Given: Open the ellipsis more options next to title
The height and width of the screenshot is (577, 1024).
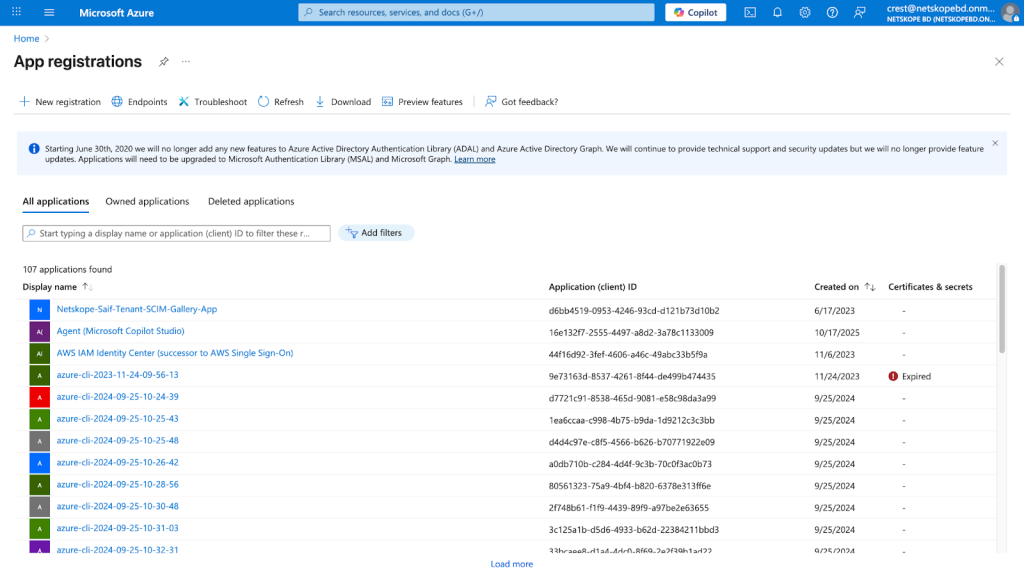Looking at the screenshot, I should click(x=186, y=61).
